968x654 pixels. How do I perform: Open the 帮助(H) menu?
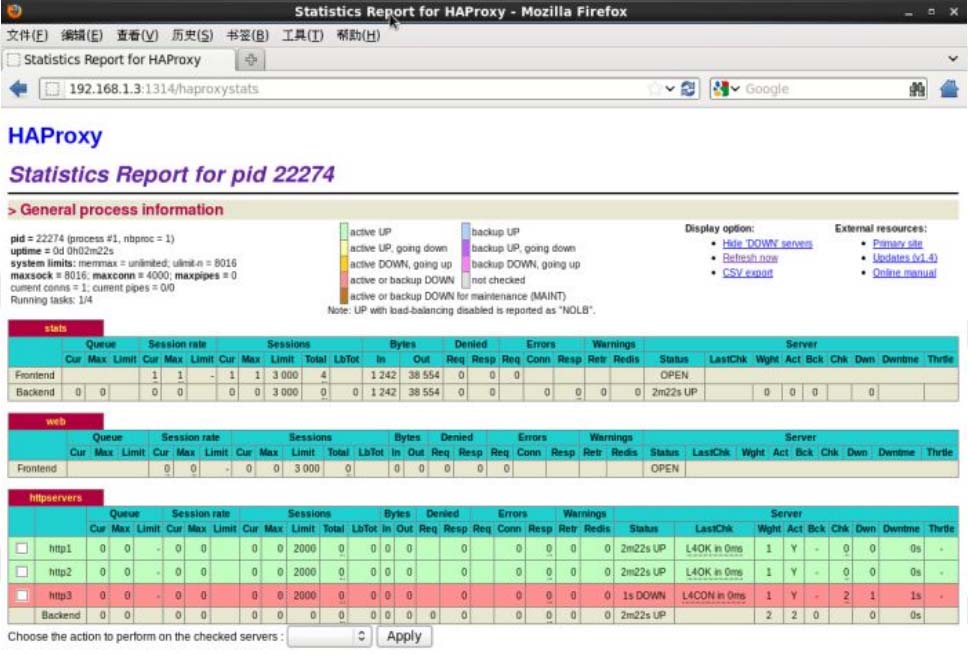(x=358, y=35)
